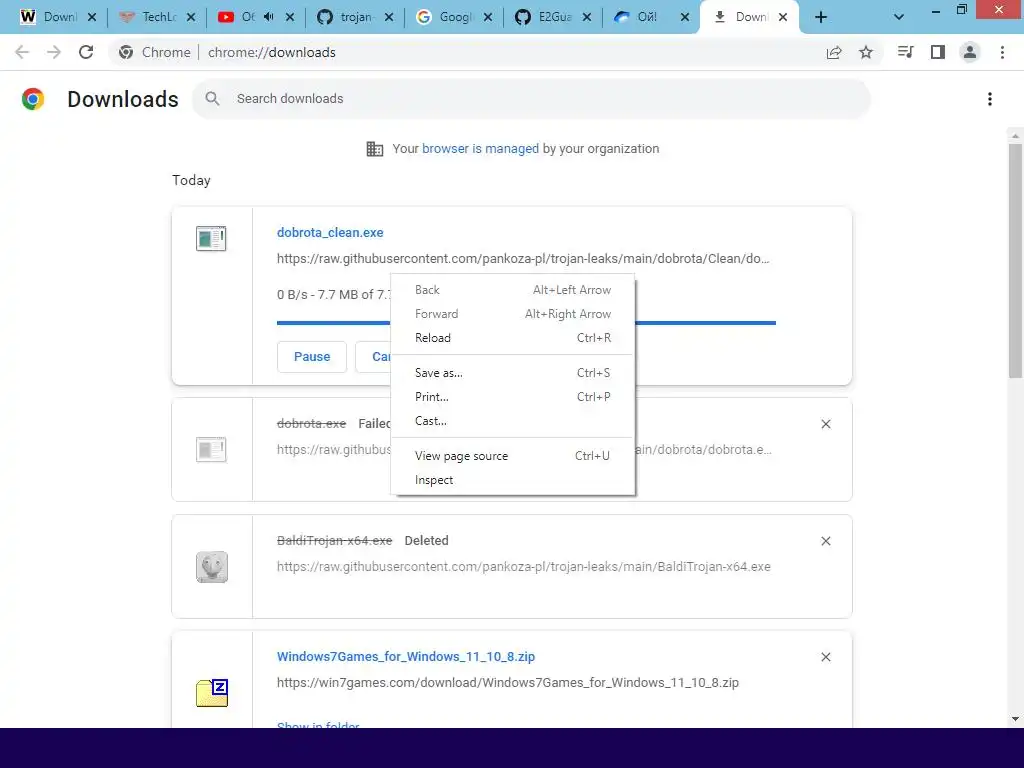Select View page source menu entry
Screen dimensions: 1024x768
click(513, 456)
